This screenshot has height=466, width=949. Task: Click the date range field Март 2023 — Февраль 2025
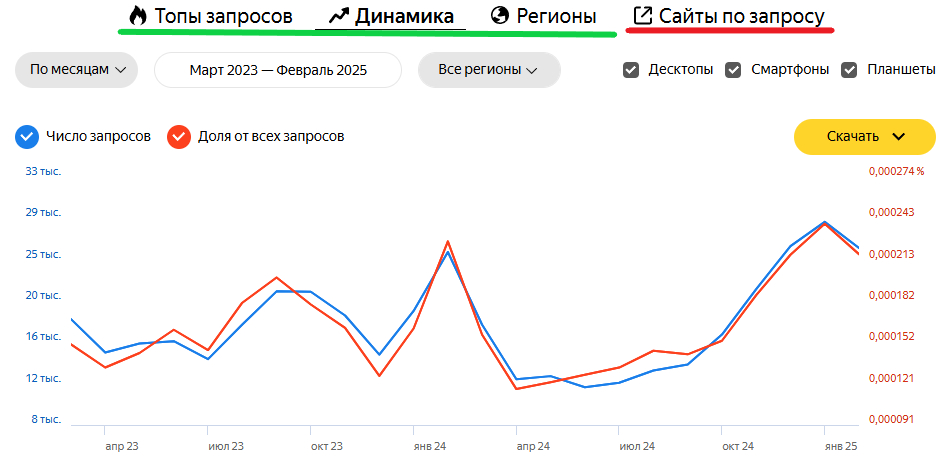pos(278,70)
